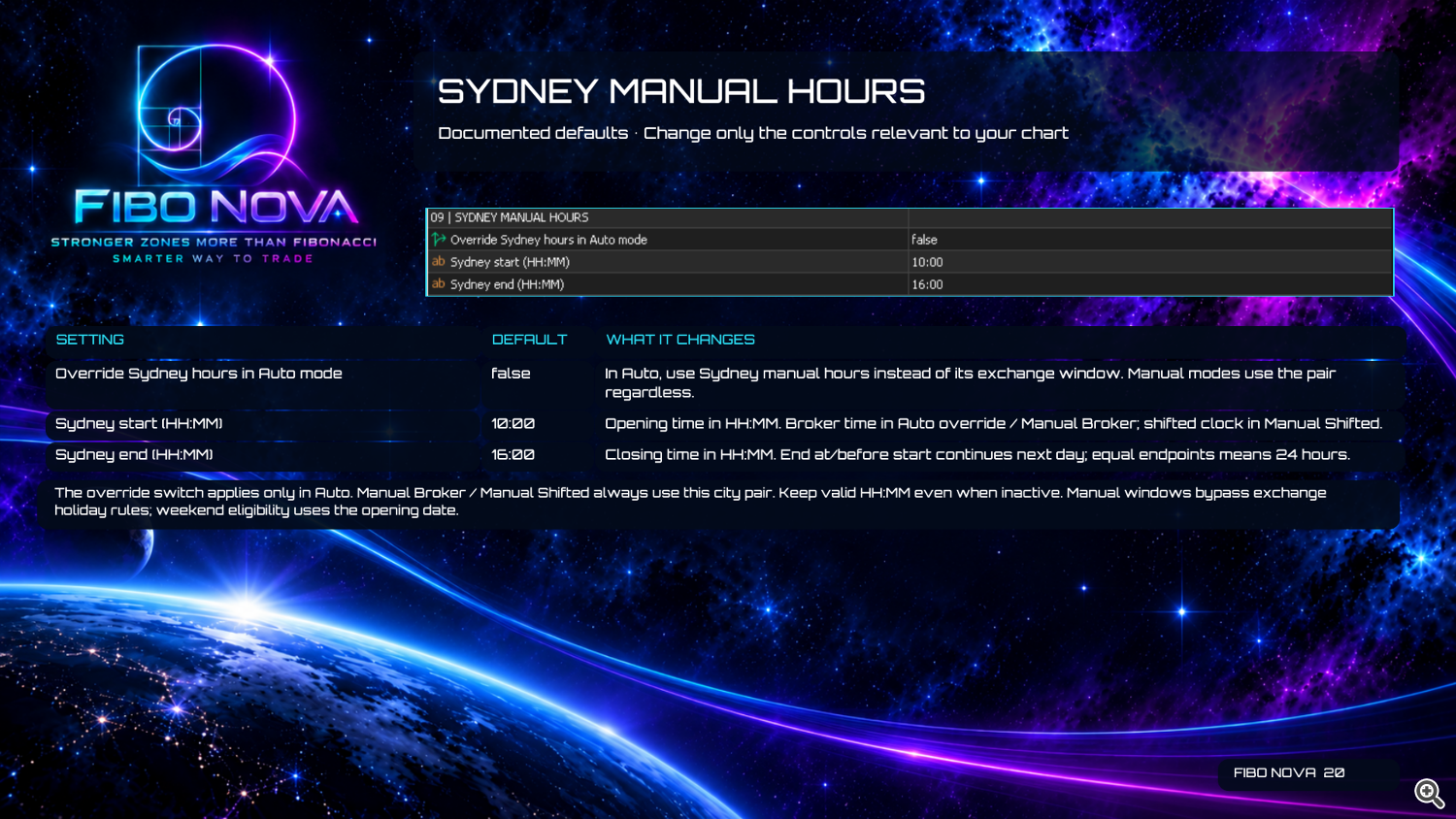Click the magnifier zoom icon
This screenshot has width=1456, height=819.
pyautogui.click(x=1429, y=793)
